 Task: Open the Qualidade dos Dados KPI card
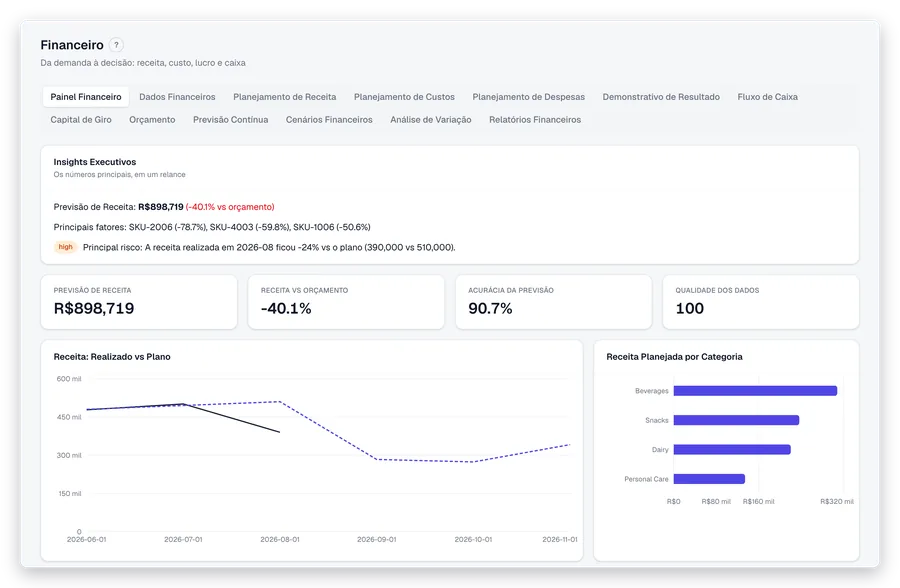pyautogui.click(x=761, y=302)
